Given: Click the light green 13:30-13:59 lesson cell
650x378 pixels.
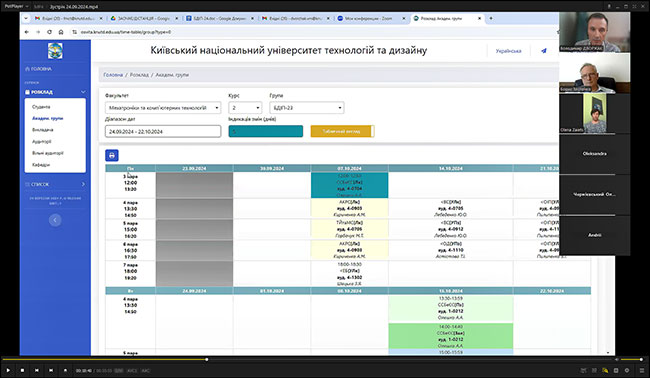Looking at the screenshot, I should pyautogui.click(x=451, y=308).
